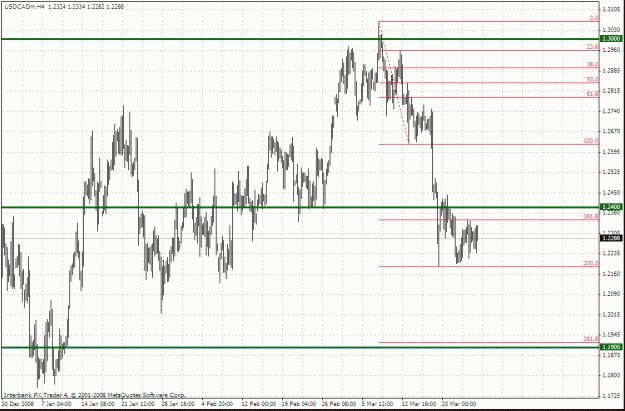Select the Fibonacci 161.8 level label
625x411 pixels.
pyautogui.click(x=591, y=216)
